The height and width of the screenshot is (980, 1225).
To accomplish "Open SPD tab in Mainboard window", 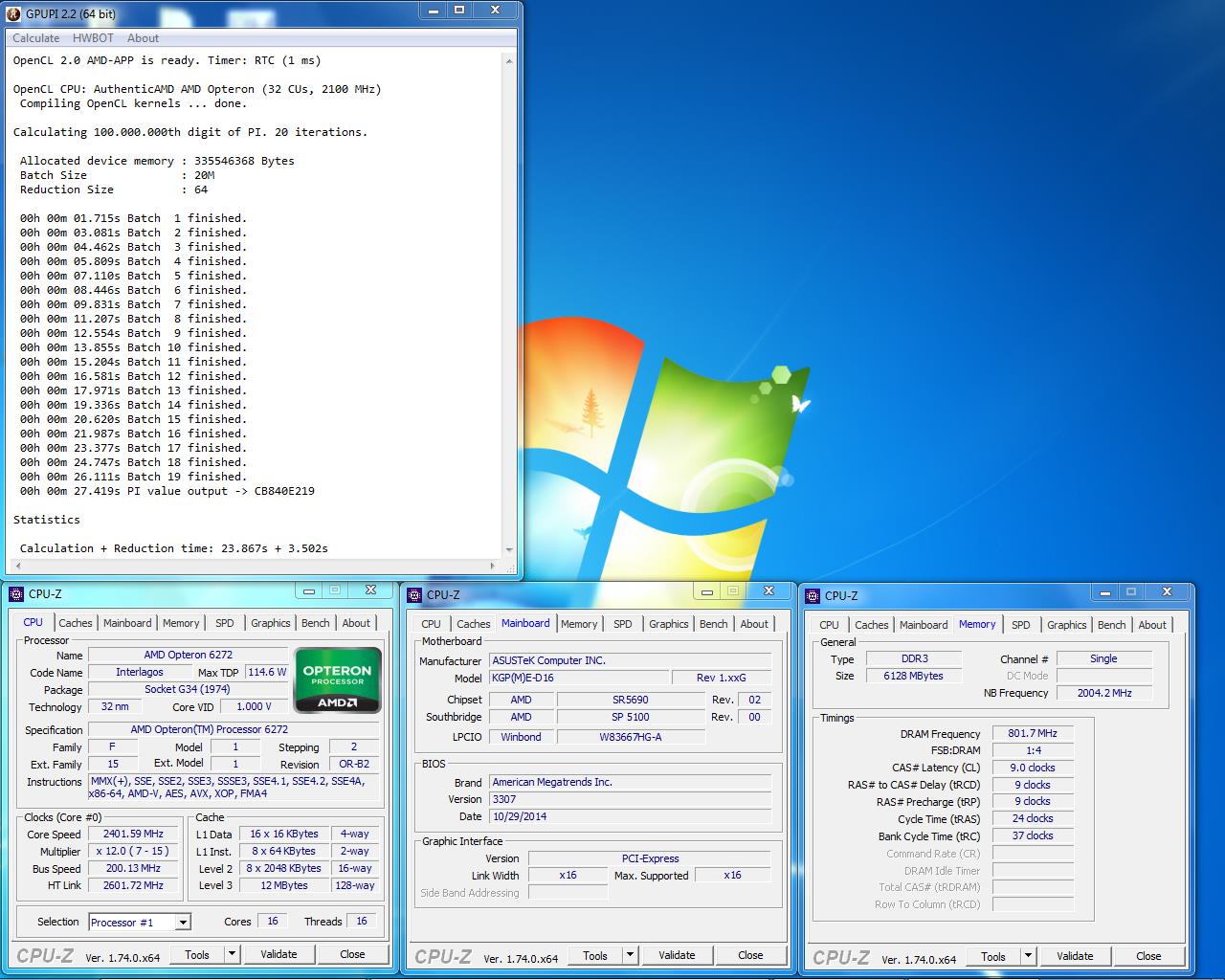I will pos(623,624).
